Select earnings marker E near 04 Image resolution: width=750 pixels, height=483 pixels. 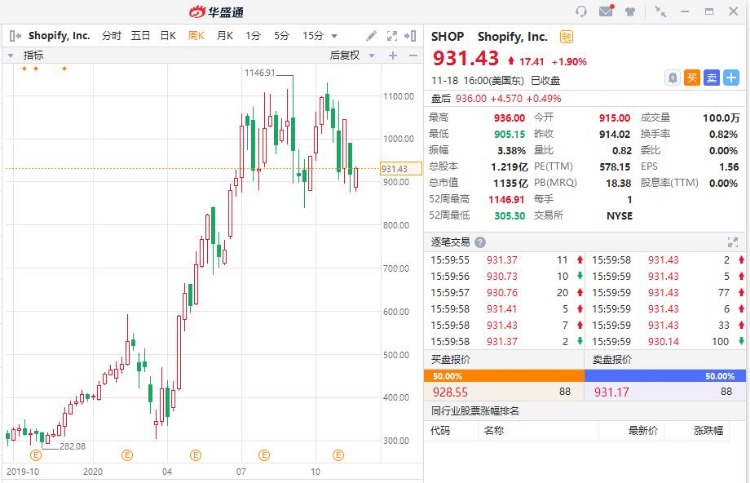(195, 455)
